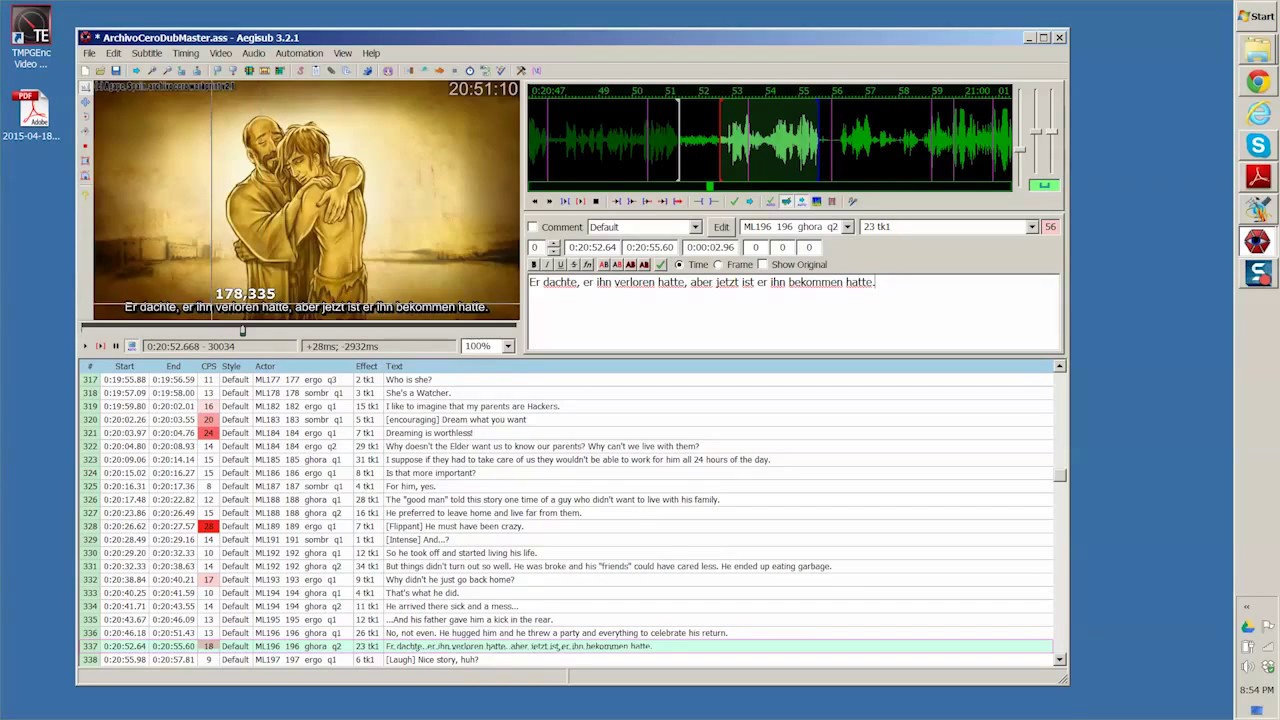Toggle audio auto-commit option
Screen dimensions: 1280x720
click(x=770, y=201)
